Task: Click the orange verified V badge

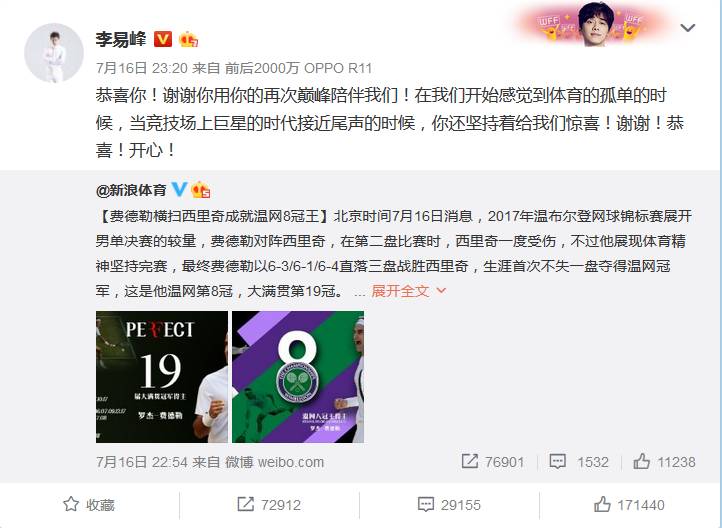Action: [163, 39]
